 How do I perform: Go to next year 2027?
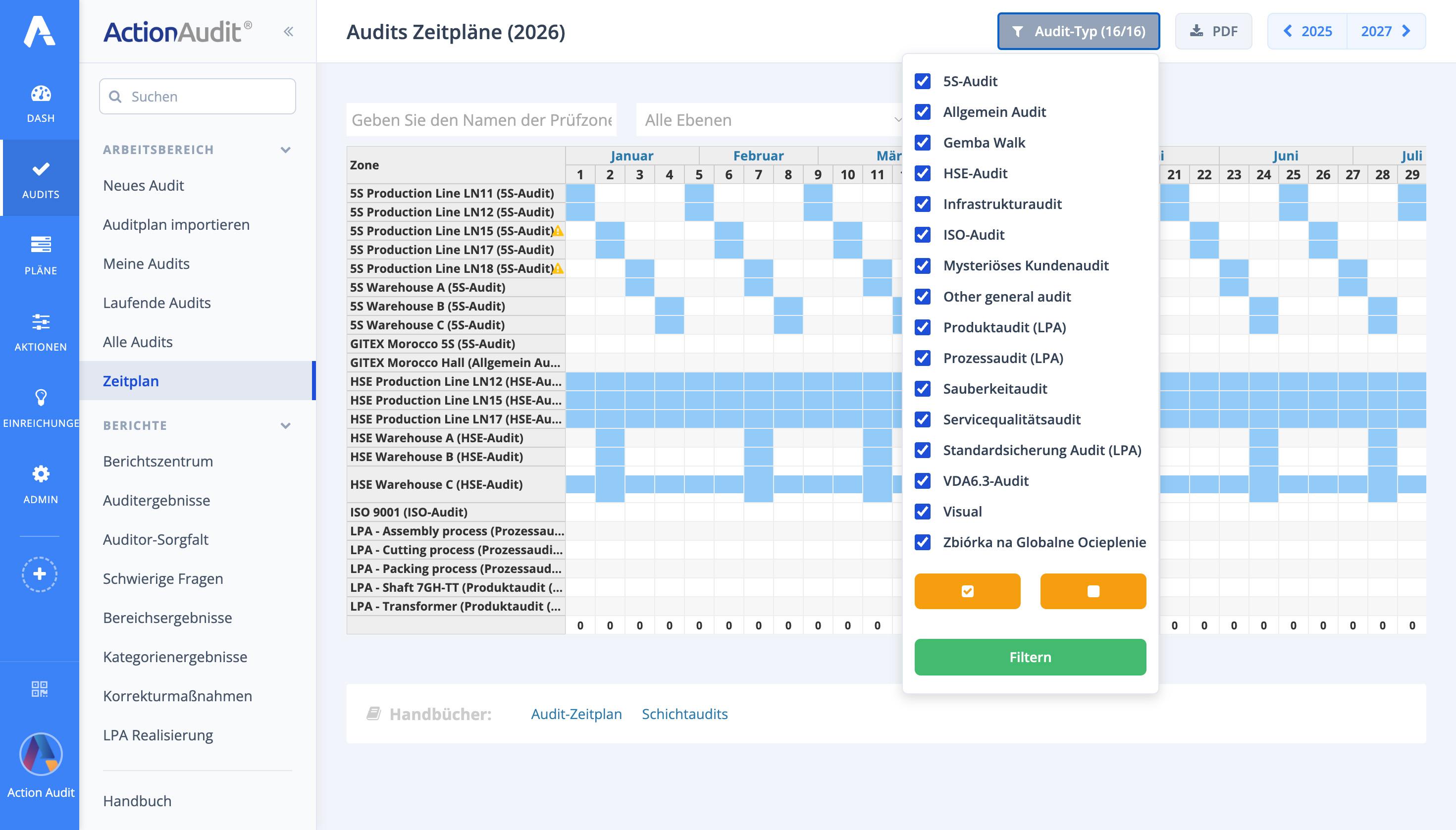pos(1386,31)
